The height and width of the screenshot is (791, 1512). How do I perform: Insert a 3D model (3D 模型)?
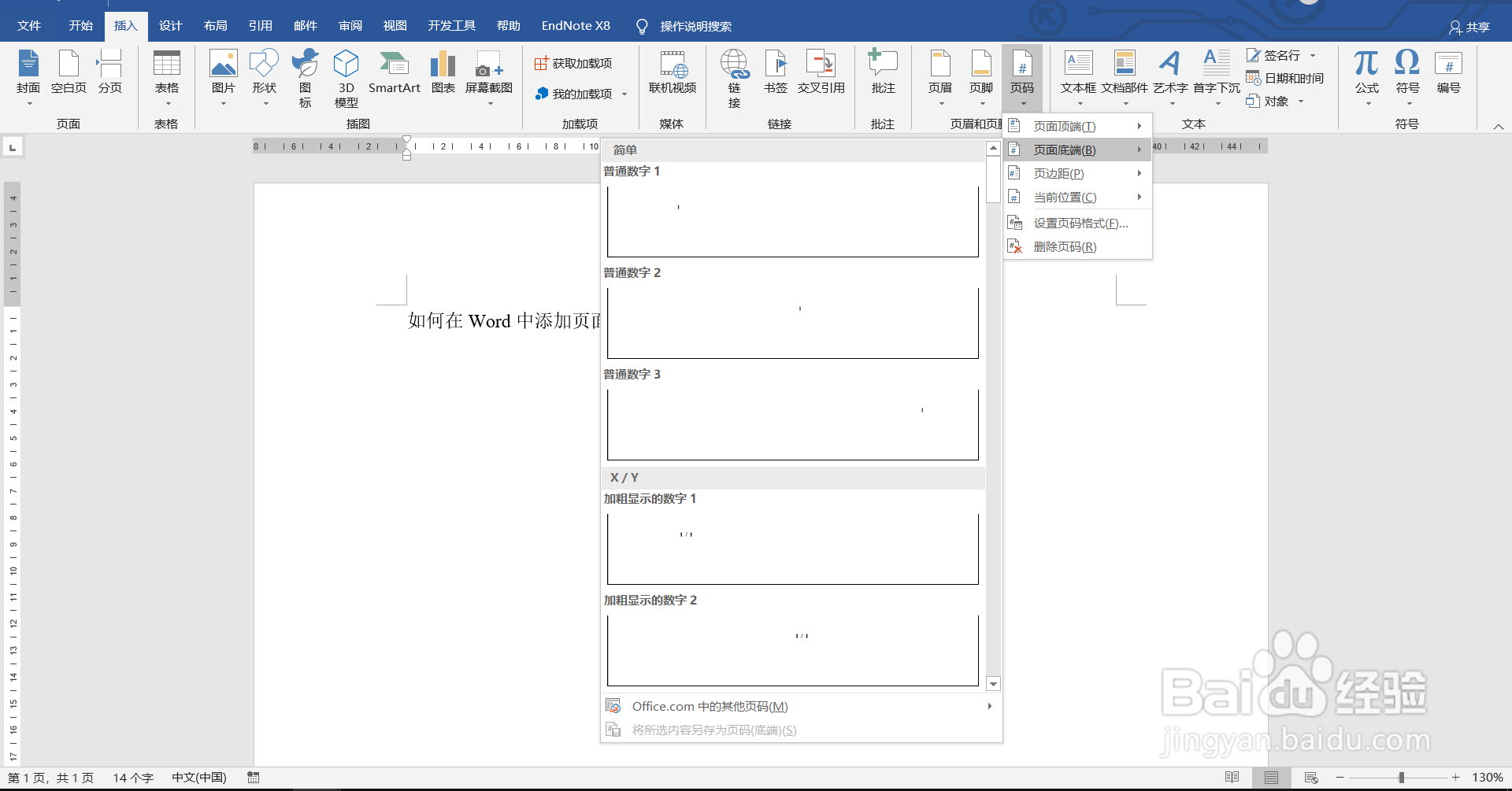click(x=346, y=77)
